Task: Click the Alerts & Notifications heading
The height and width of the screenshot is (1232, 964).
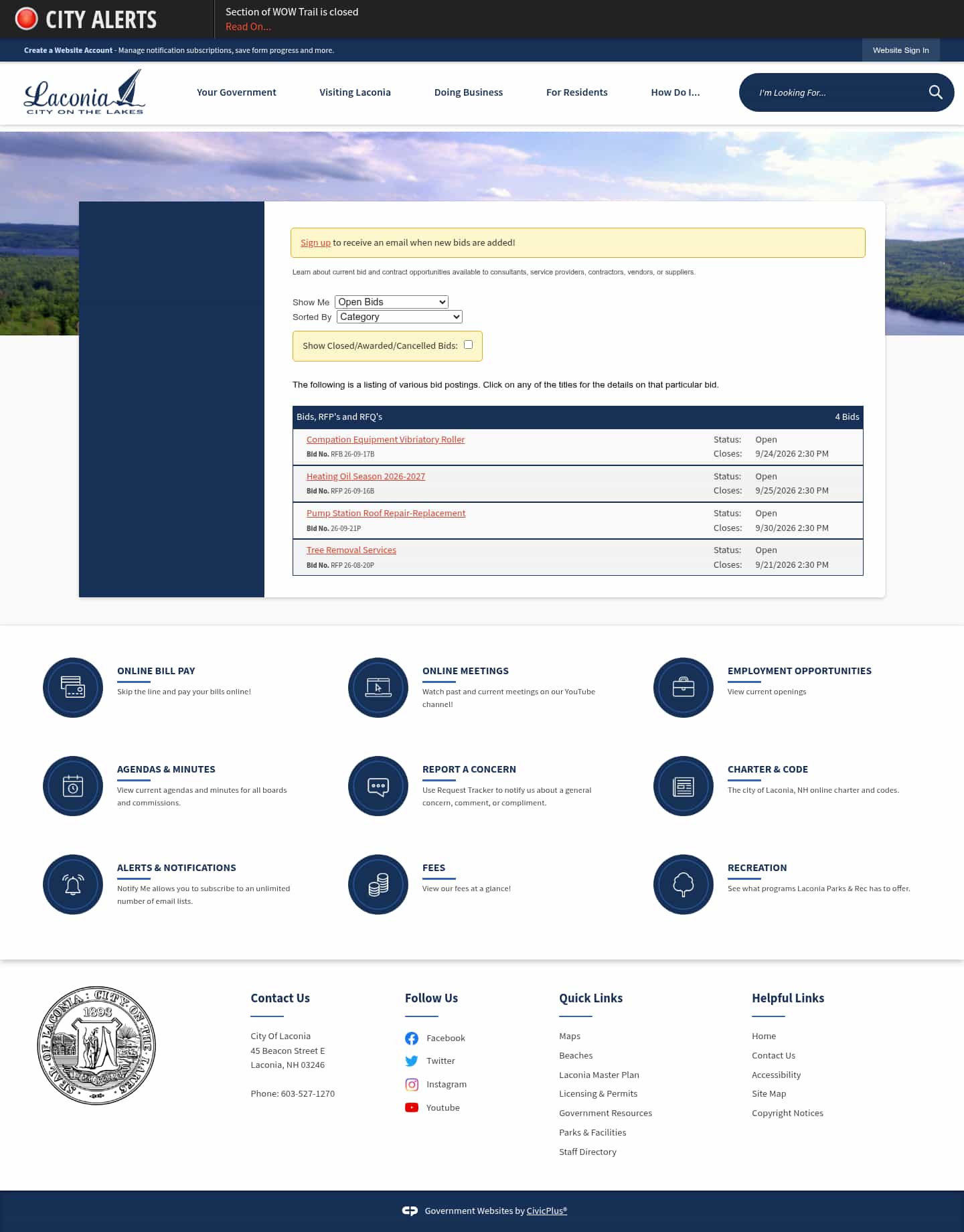Action: 177,868
